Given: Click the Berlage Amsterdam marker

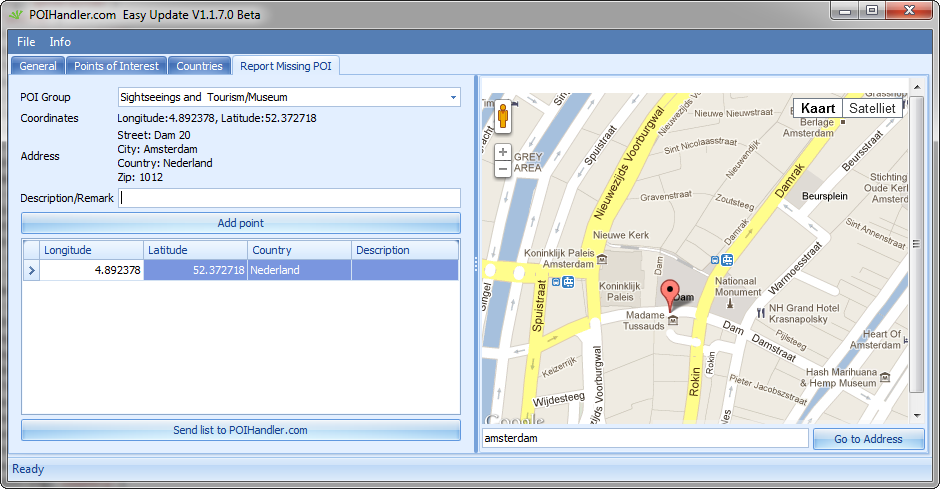Looking at the screenshot, I should 843,122.
